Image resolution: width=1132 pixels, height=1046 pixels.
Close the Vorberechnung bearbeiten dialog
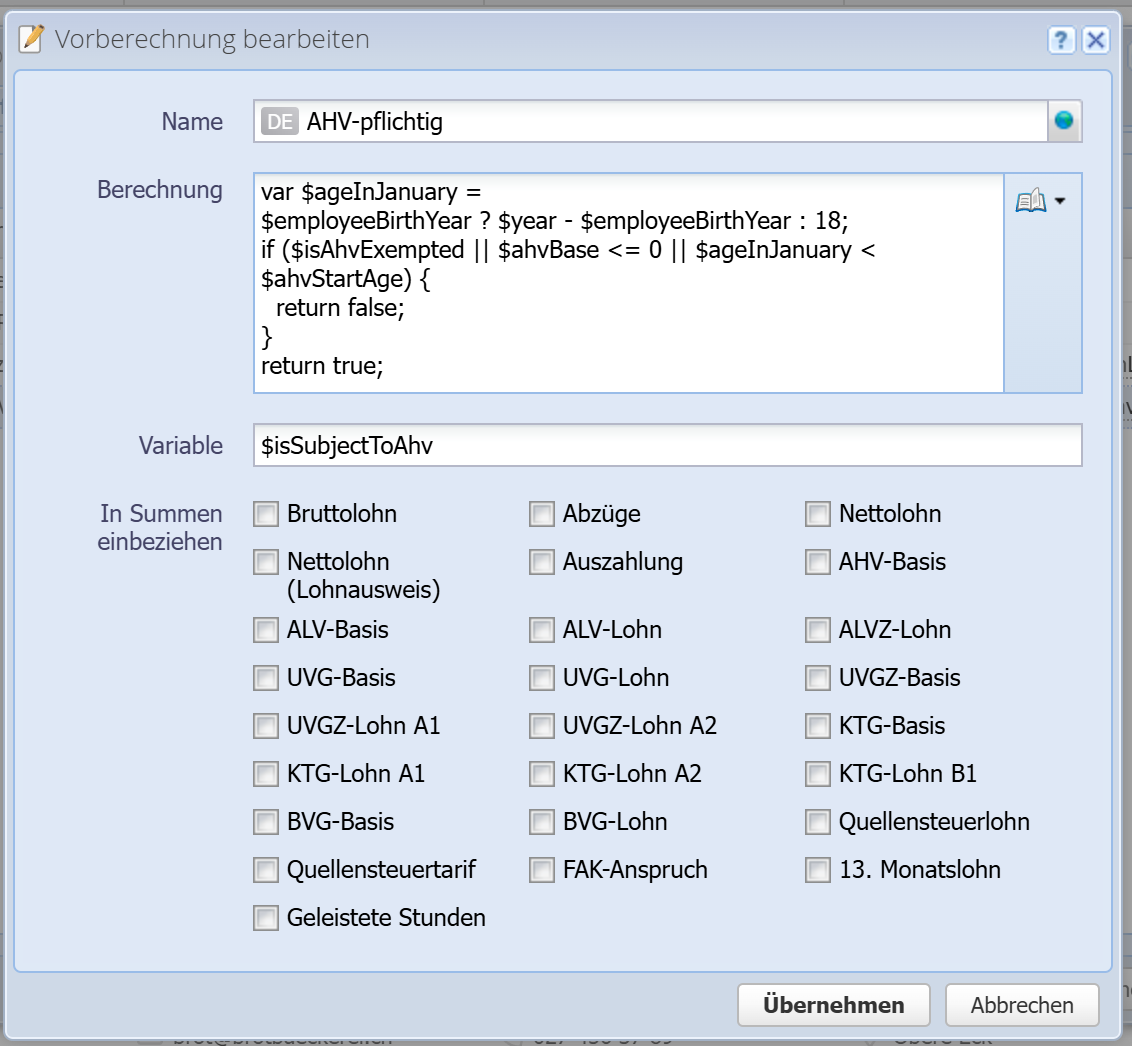point(1096,40)
